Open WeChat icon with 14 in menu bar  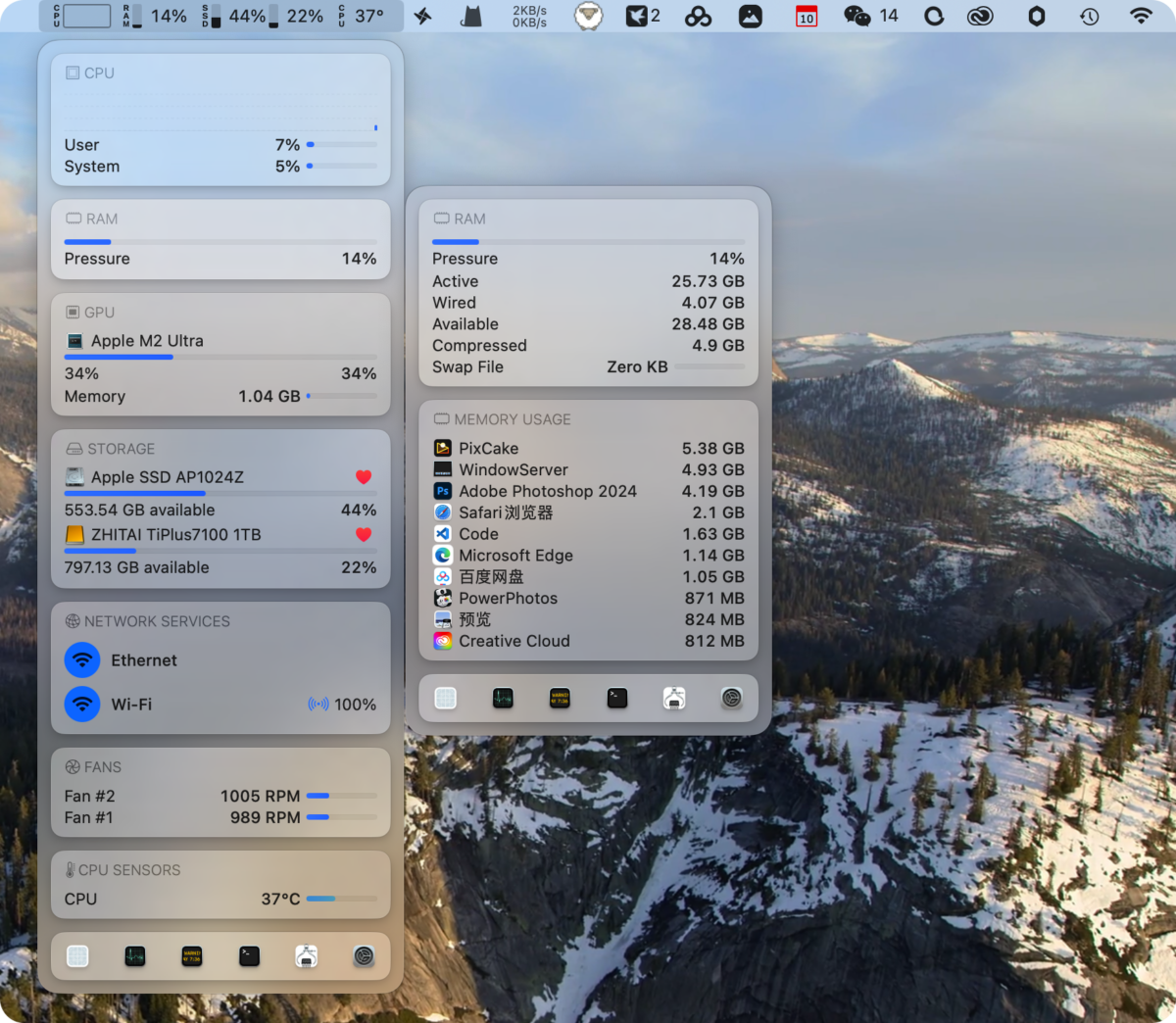pos(871,16)
